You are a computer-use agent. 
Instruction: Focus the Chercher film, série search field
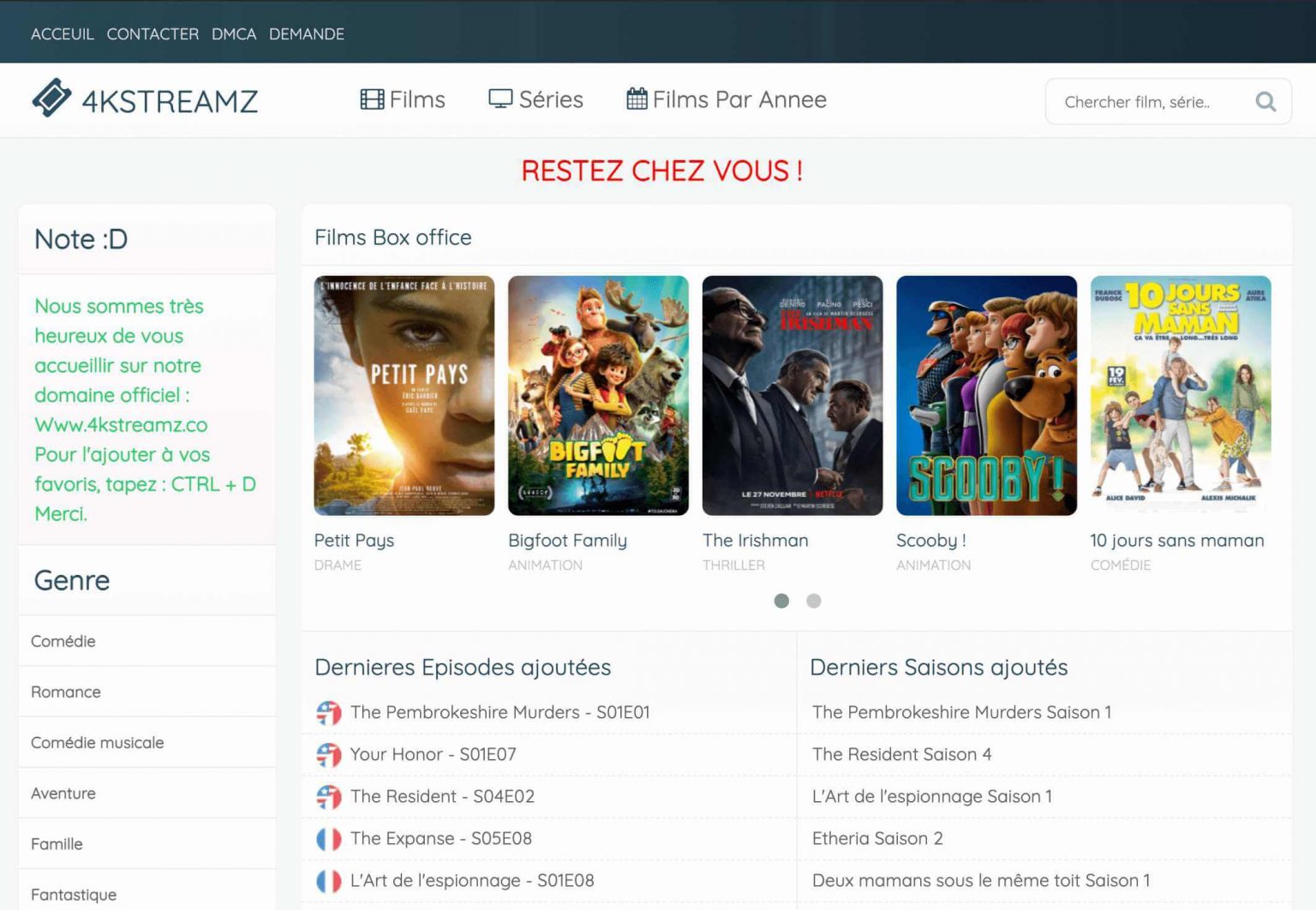(1148, 102)
